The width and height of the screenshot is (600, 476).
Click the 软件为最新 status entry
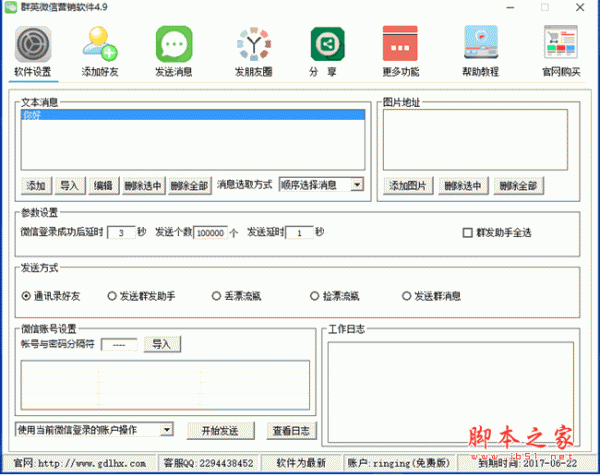[x=301, y=463]
